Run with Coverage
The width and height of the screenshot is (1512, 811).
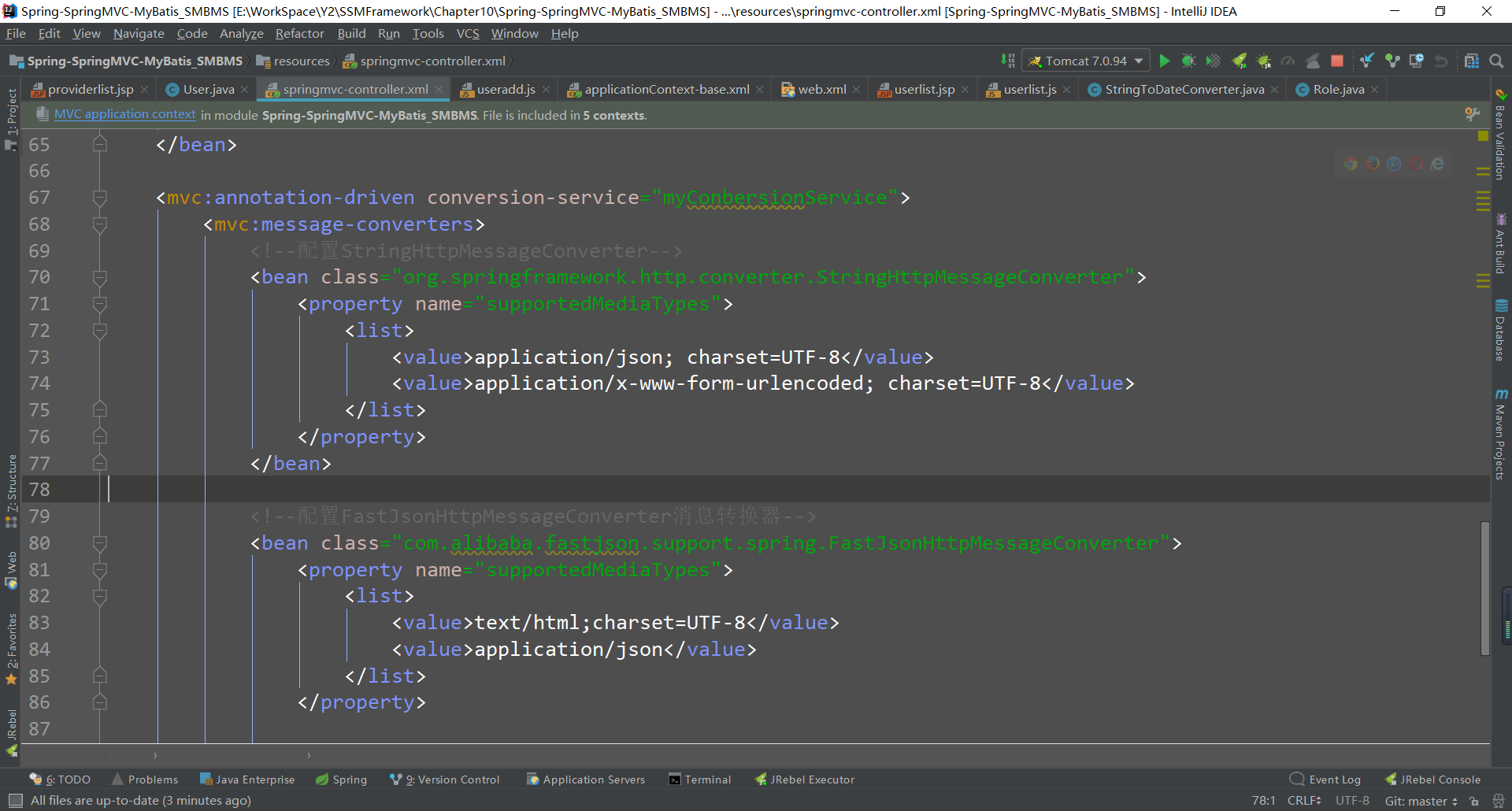[x=1213, y=60]
